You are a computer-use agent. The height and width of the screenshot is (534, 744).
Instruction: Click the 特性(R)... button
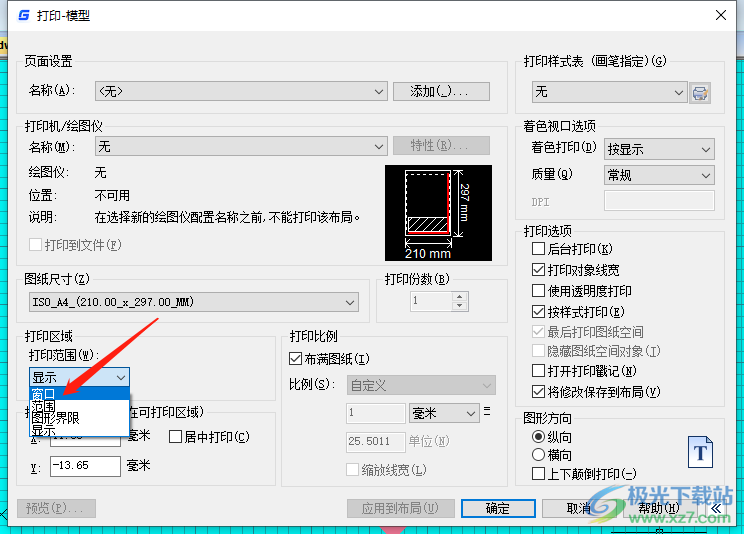coord(441,146)
